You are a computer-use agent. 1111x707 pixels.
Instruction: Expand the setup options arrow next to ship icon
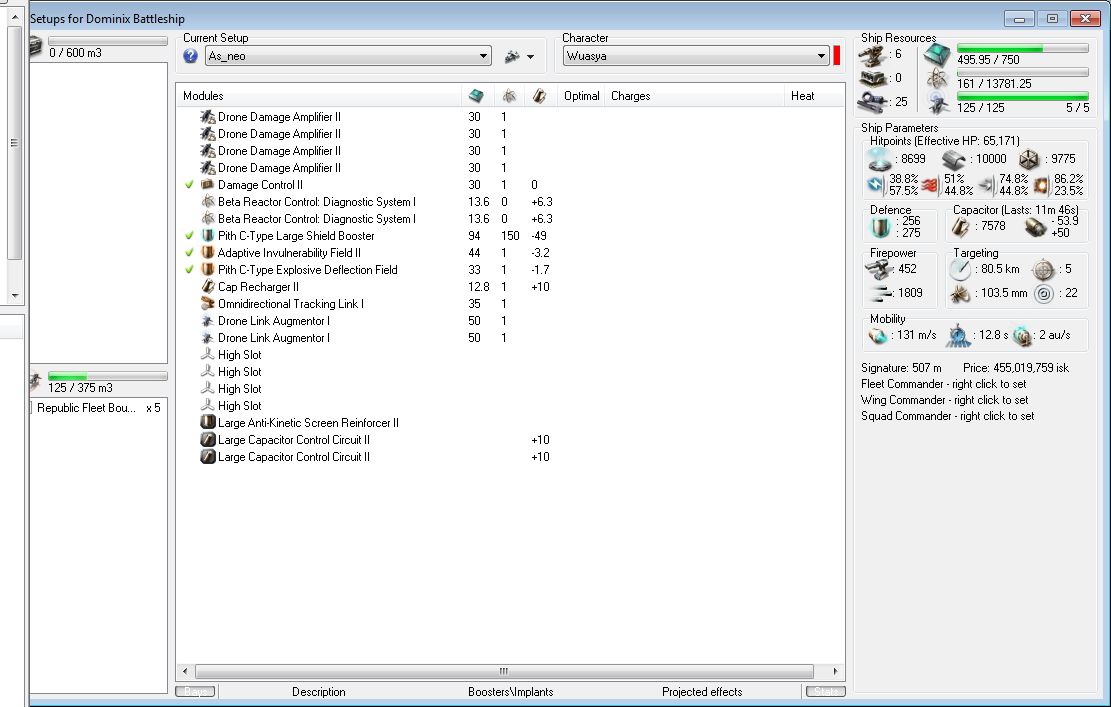tap(531, 57)
